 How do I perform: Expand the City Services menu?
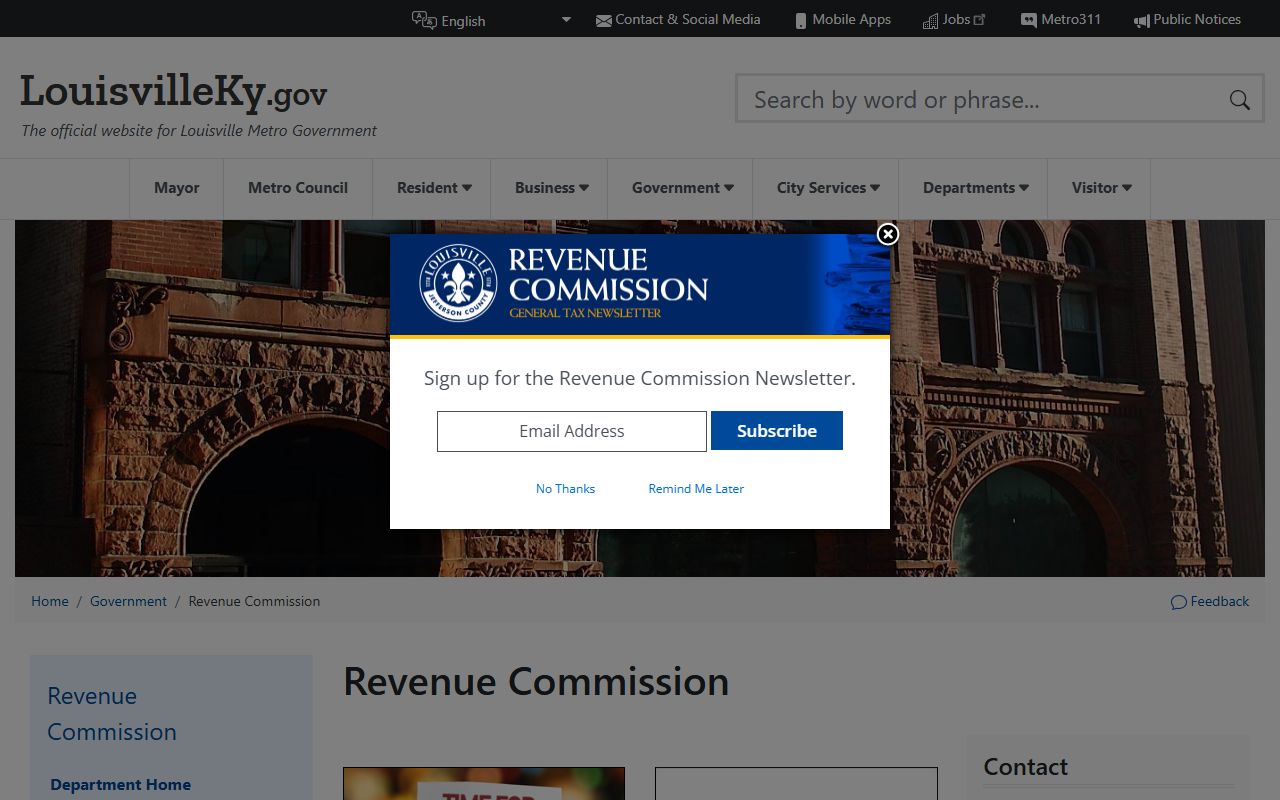[x=828, y=188]
